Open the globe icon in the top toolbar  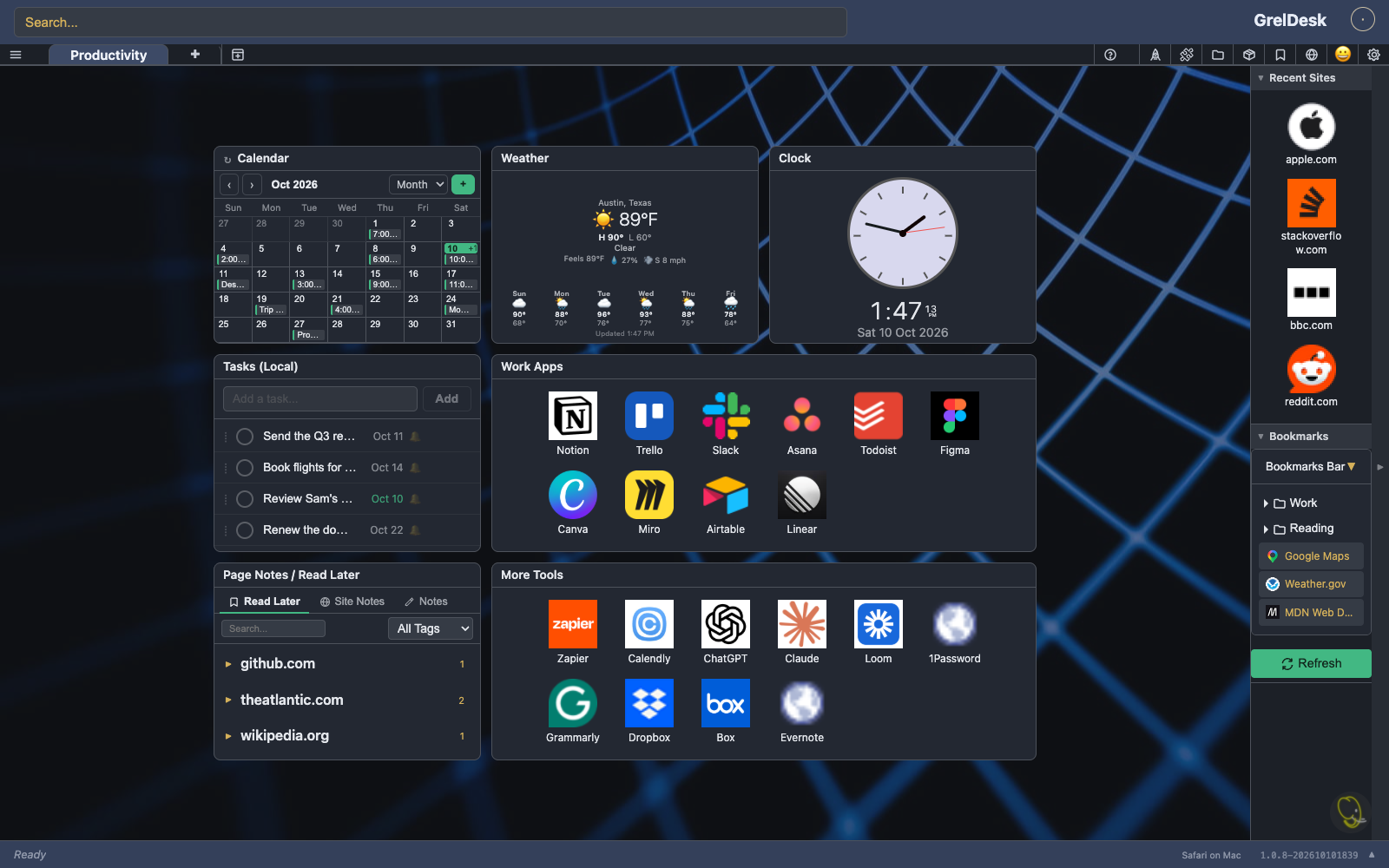pyautogui.click(x=1312, y=55)
